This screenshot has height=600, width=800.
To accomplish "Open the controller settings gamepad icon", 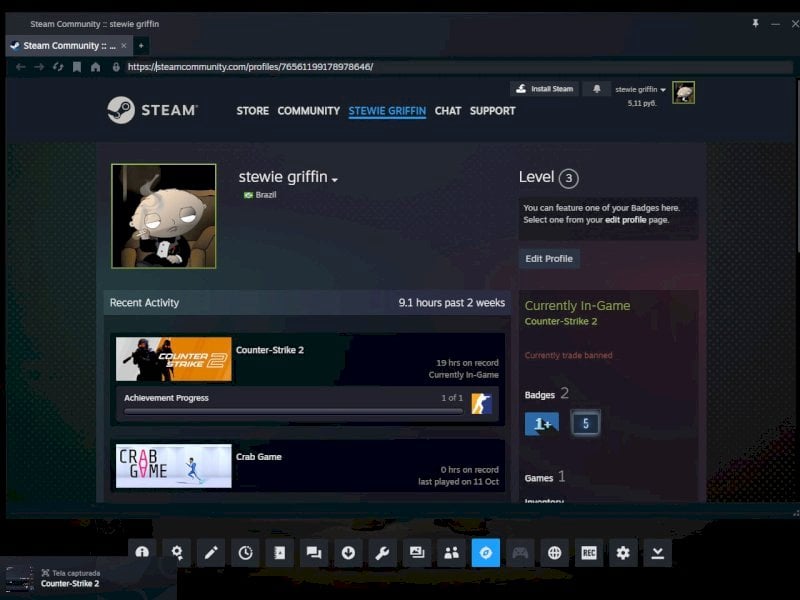I will [520, 553].
